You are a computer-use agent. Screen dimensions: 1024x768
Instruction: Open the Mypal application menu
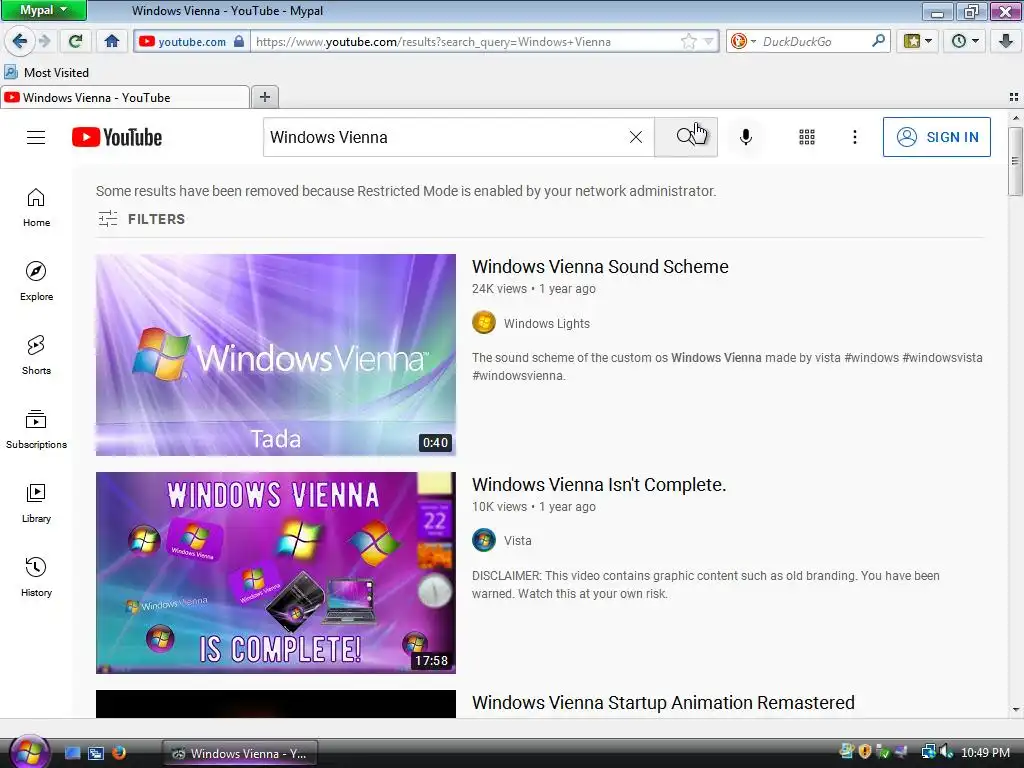(x=44, y=10)
